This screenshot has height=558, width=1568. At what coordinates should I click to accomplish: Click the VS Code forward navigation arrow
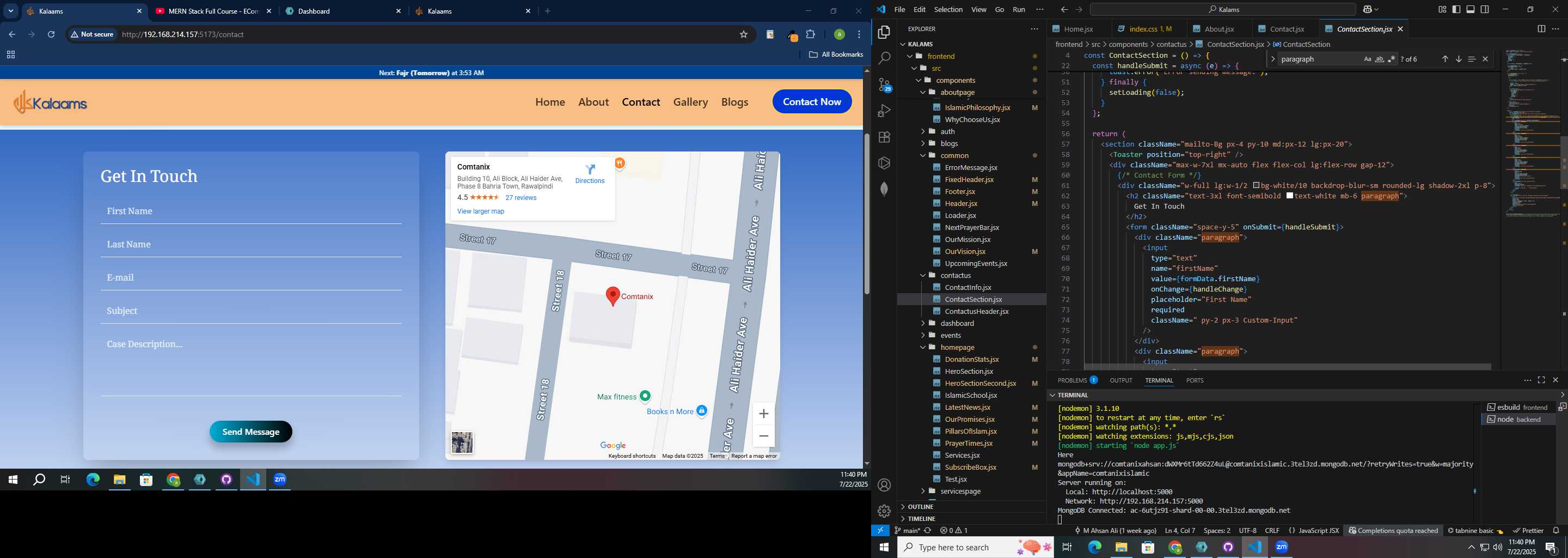(1079, 10)
